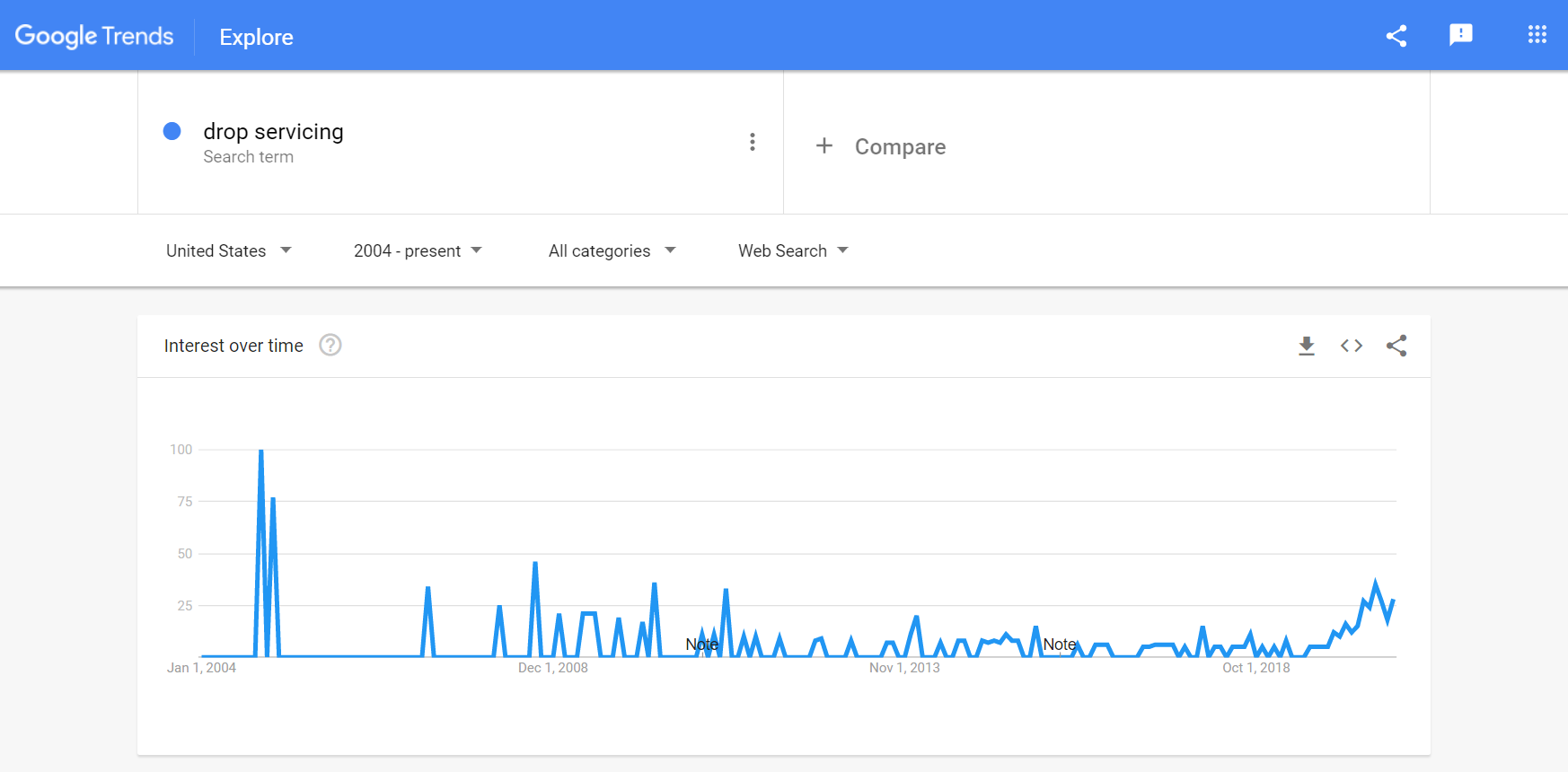The height and width of the screenshot is (772, 1568).
Task: Click the plus icon to add comparison
Action: (x=824, y=145)
